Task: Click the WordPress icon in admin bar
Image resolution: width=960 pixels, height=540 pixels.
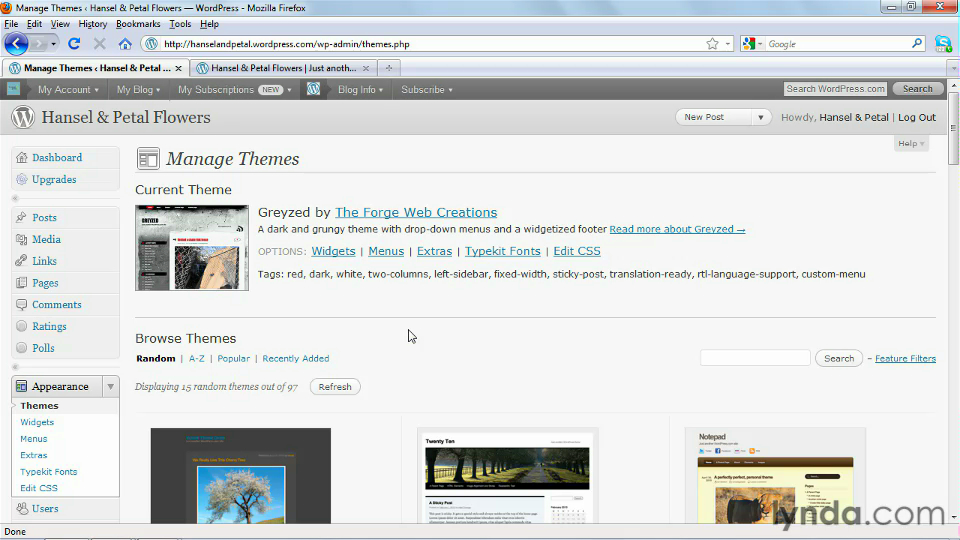Action: 313,89
